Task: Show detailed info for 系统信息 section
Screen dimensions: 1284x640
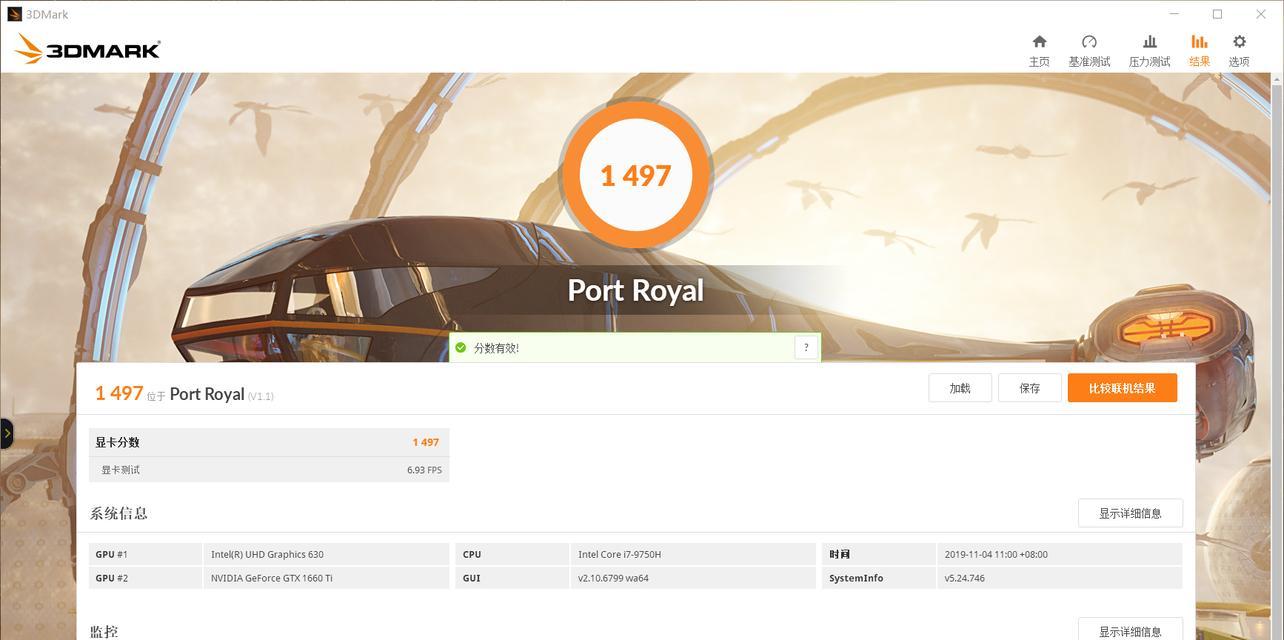Action: pos(1130,513)
